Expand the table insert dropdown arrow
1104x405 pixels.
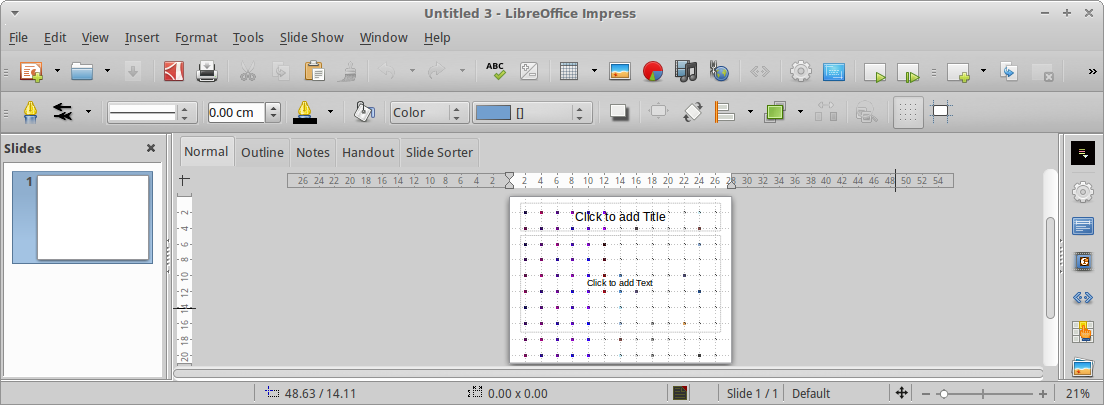coord(594,71)
